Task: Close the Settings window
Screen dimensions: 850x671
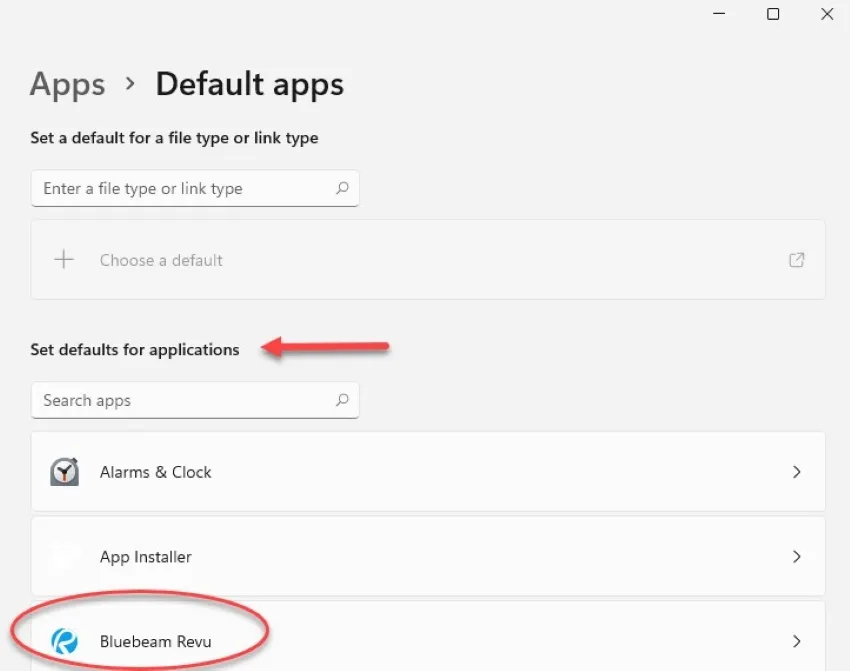Action: point(827,14)
